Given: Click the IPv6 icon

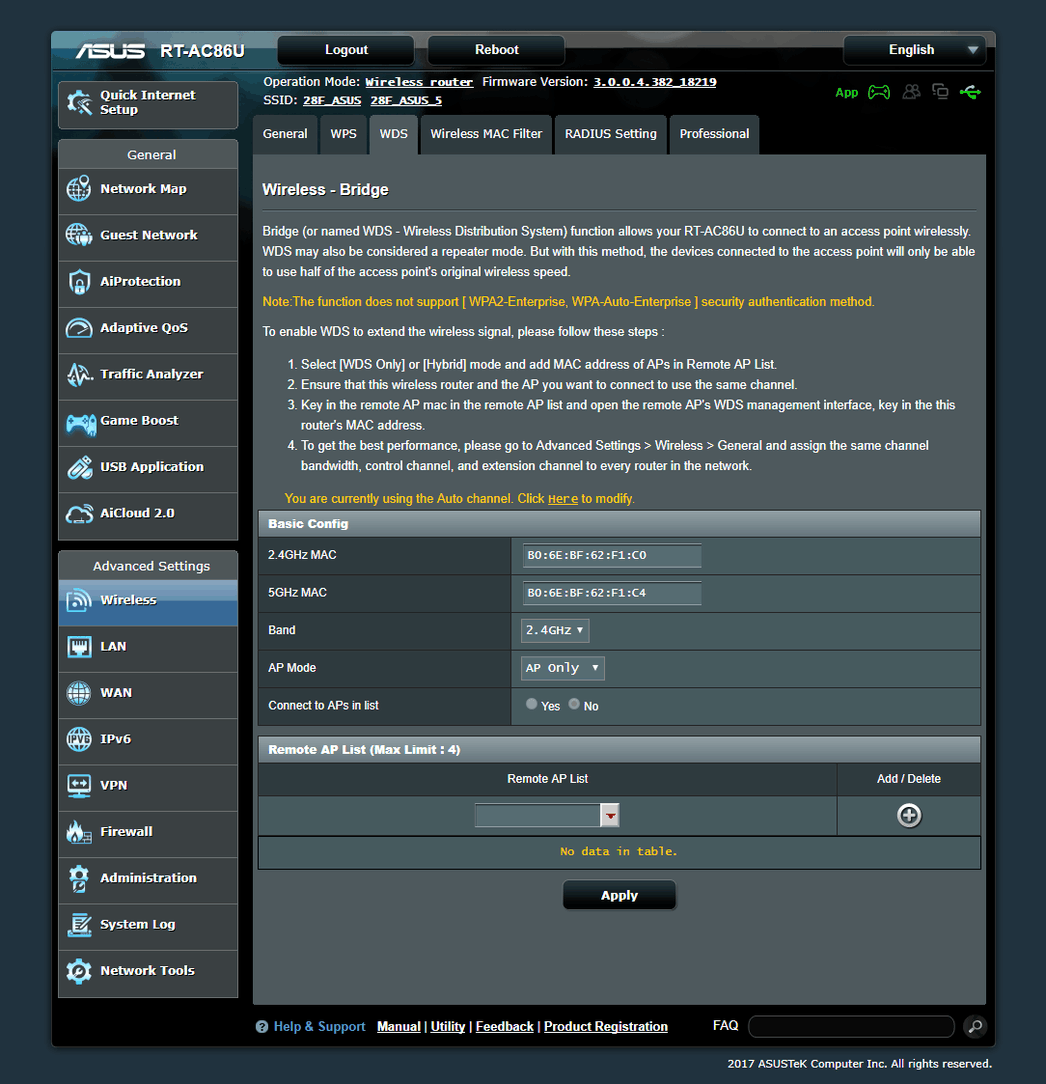Looking at the screenshot, I should click(79, 739).
